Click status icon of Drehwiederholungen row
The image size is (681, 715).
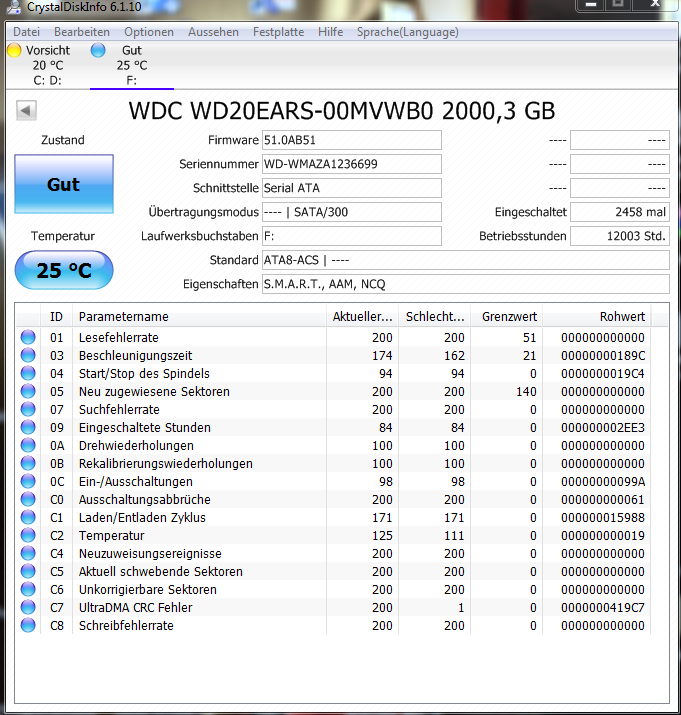(x=28, y=446)
